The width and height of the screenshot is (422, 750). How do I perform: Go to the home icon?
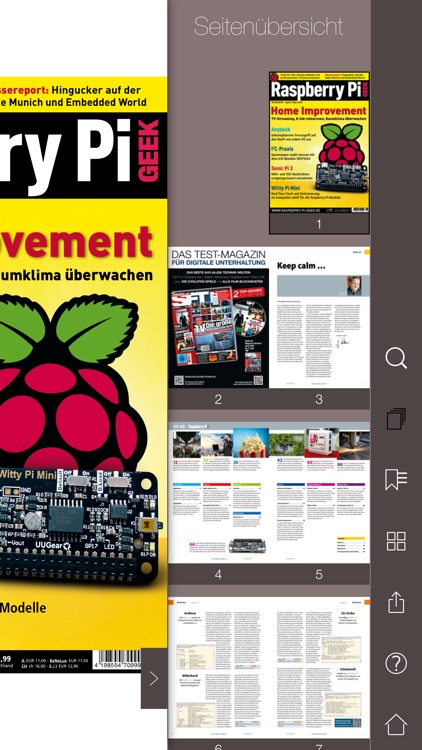(396, 725)
